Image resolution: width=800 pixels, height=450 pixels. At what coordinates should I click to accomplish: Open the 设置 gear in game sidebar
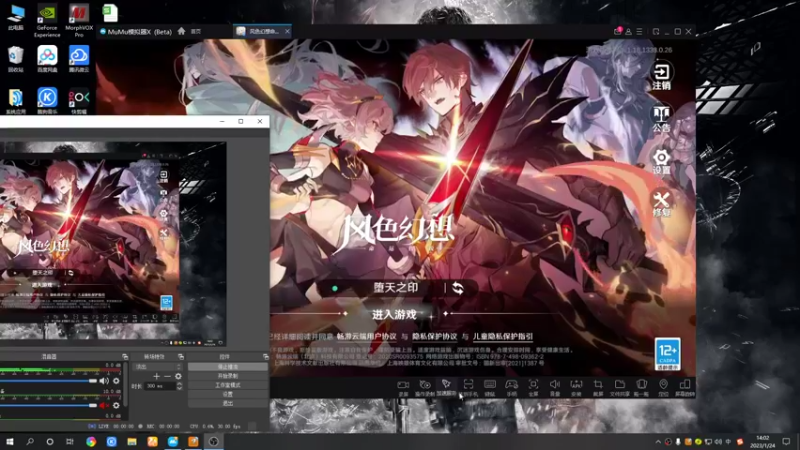661,161
